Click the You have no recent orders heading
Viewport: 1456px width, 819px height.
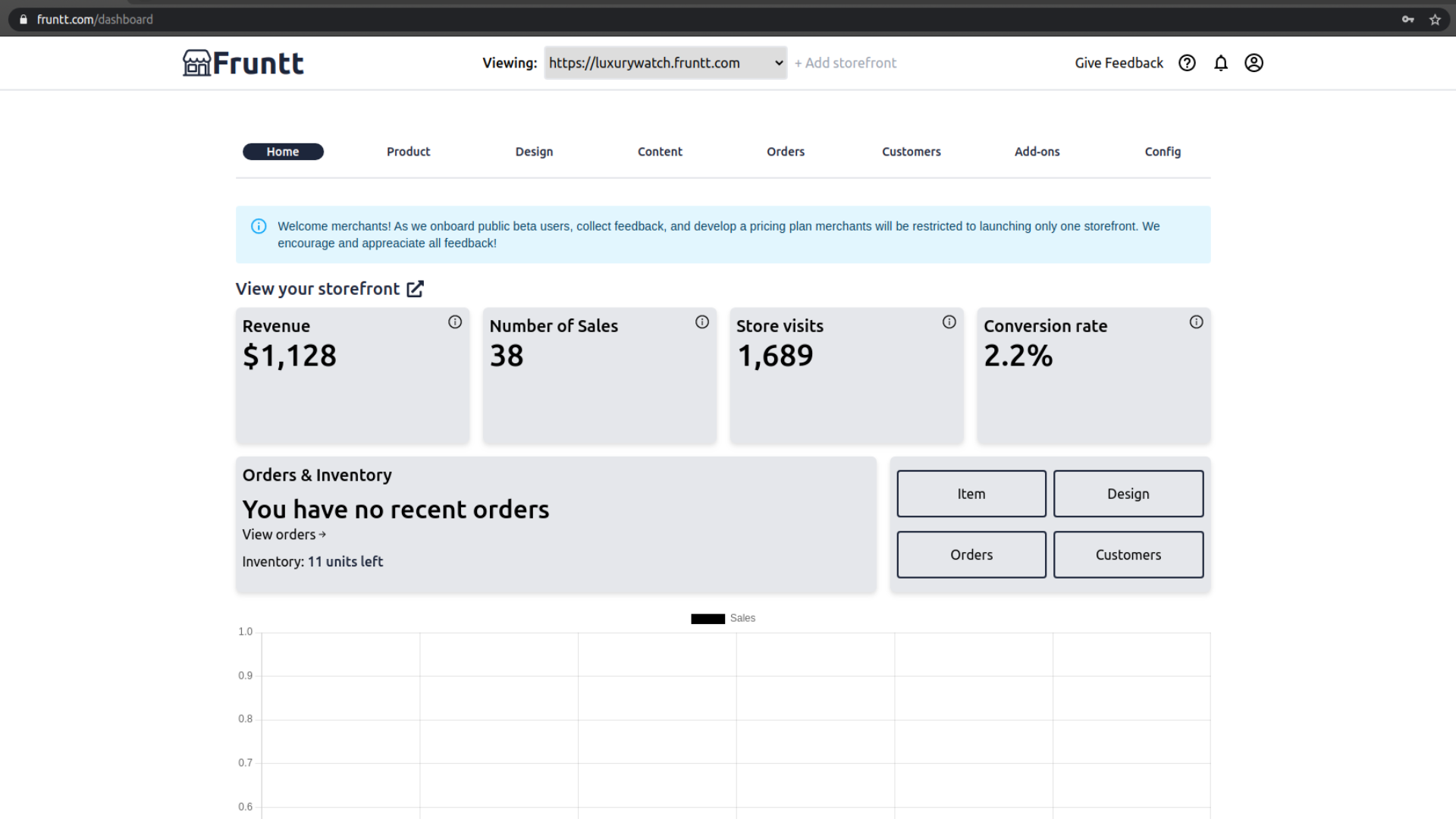[396, 510]
